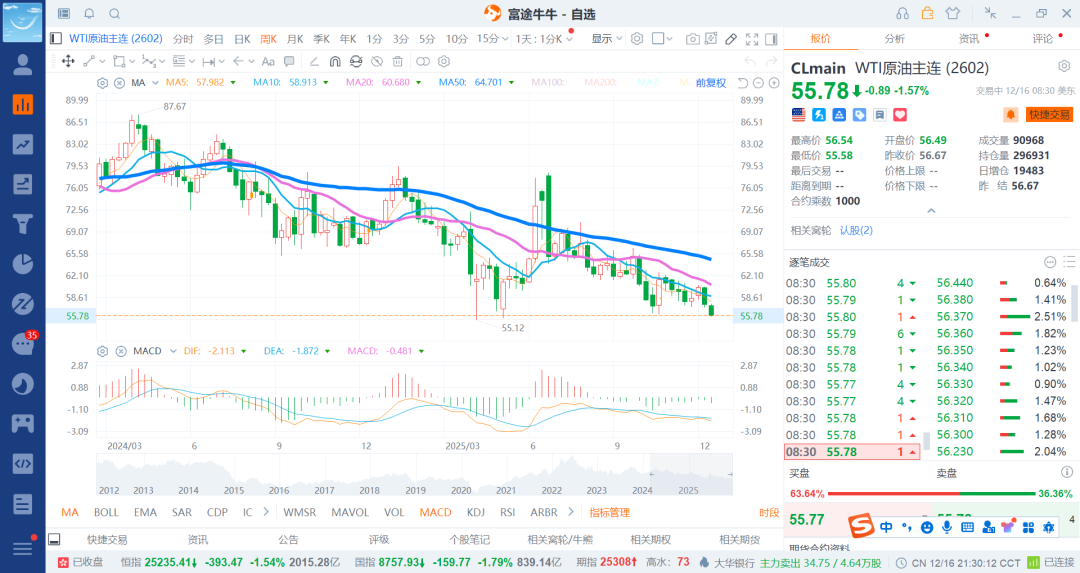This screenshot has width=1080, height=573.
Task: Click the 时段 button below chart
Action: pos(769,512)
